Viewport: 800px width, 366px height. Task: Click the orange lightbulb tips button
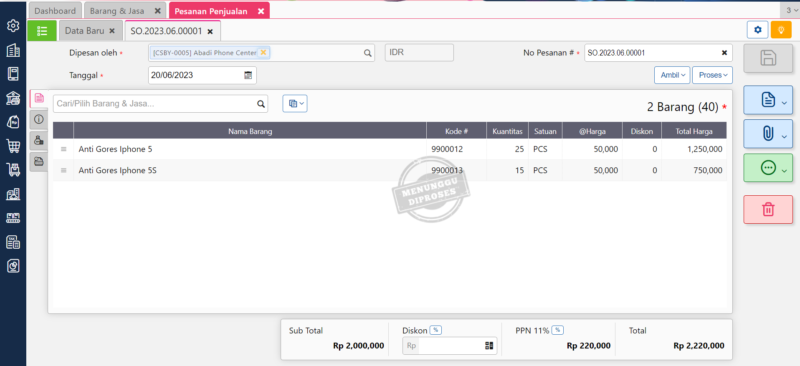click(781, 30)
